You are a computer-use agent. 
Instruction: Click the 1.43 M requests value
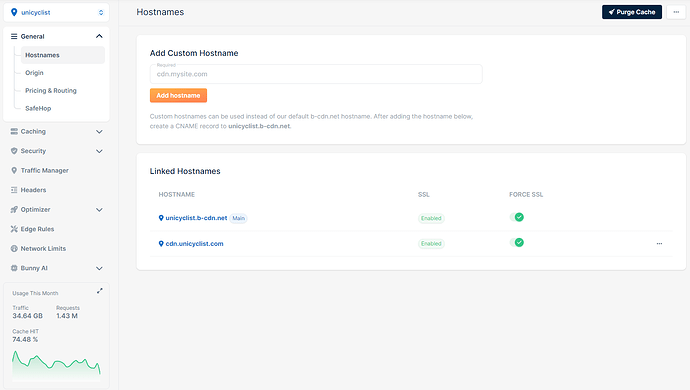click(67, 316)
